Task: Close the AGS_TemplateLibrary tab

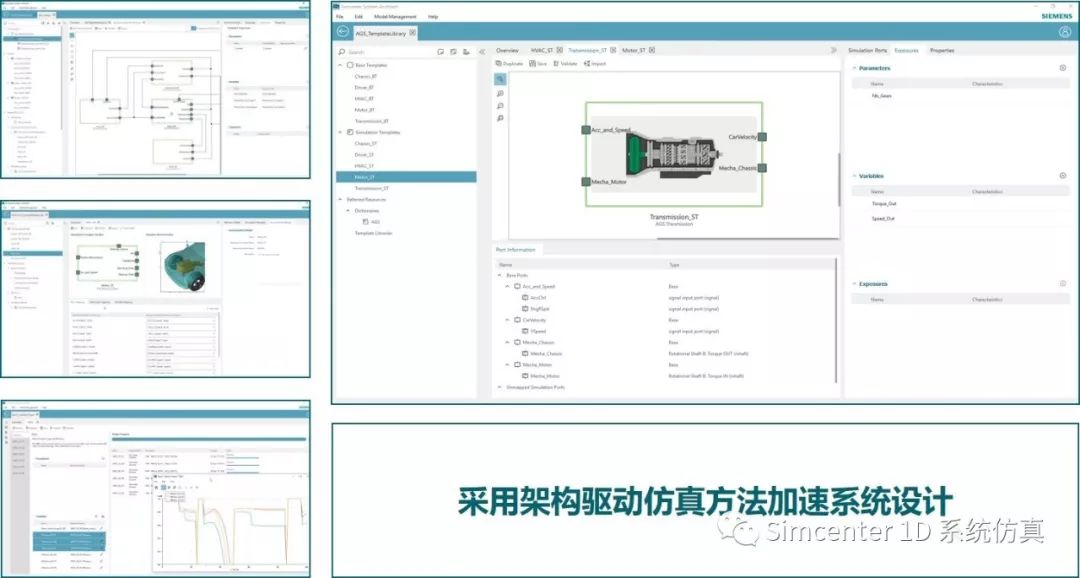Action: (x=413, y=32)
